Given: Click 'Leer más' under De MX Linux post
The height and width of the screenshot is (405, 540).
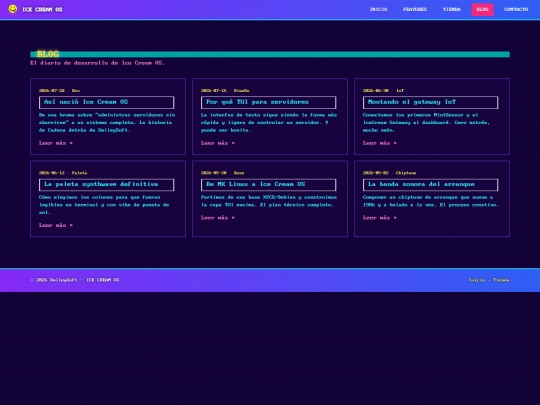Looking at the screenshot, I should point(218,218).
